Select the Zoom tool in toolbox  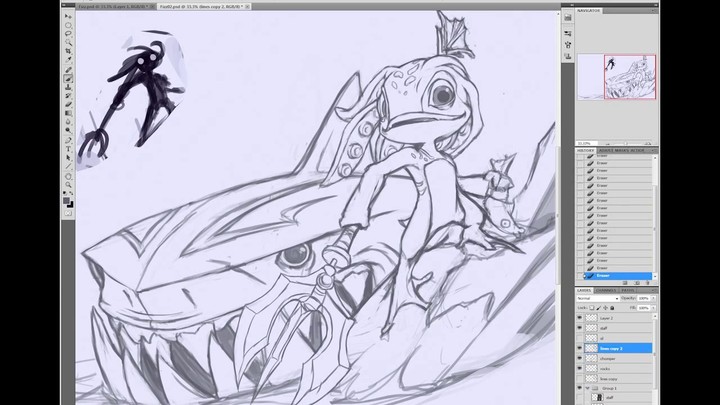click(68, 185)
